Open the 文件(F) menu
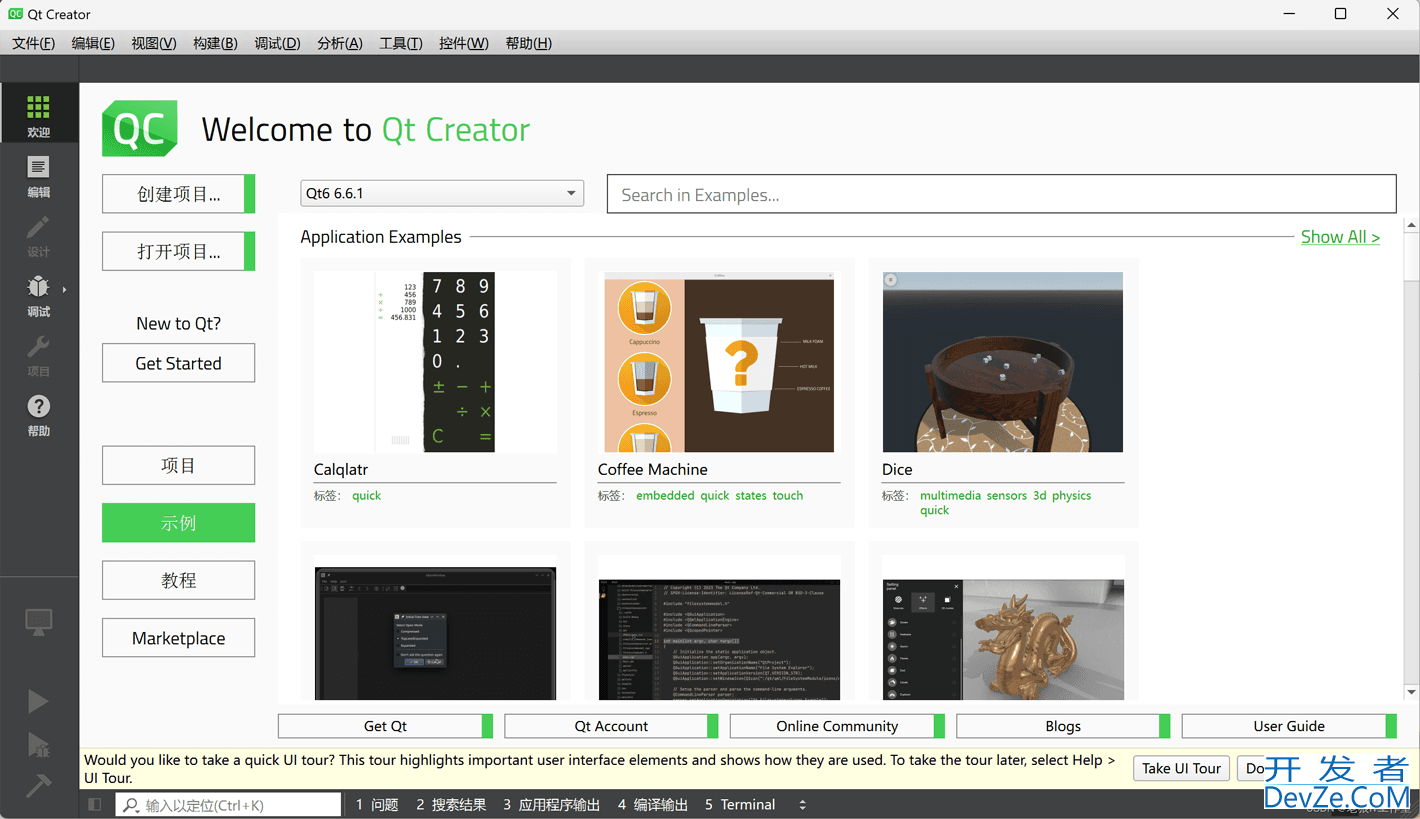The image size is (1420, 819). coord(33,43)
